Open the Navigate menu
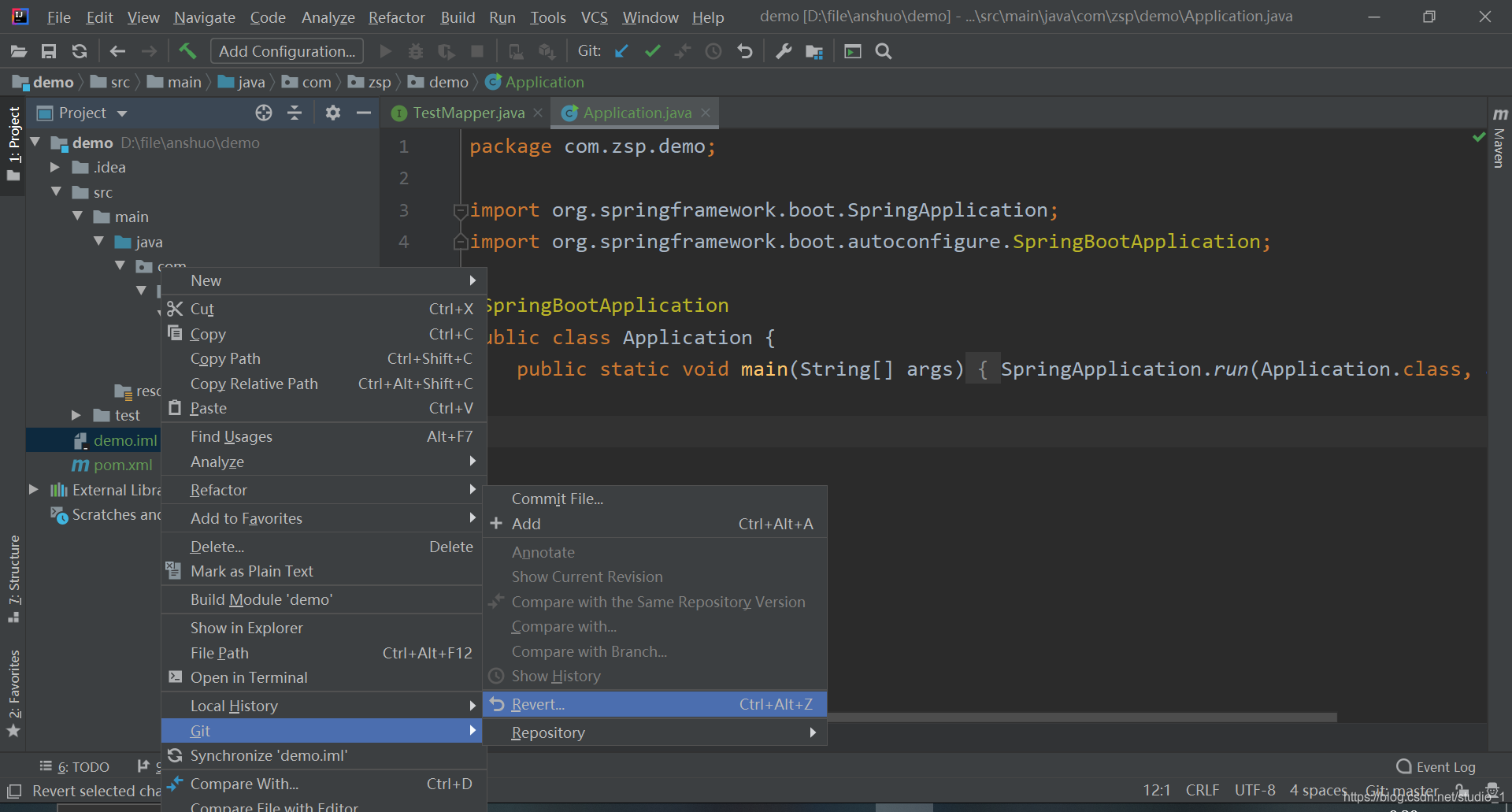 tap(205, 17)
